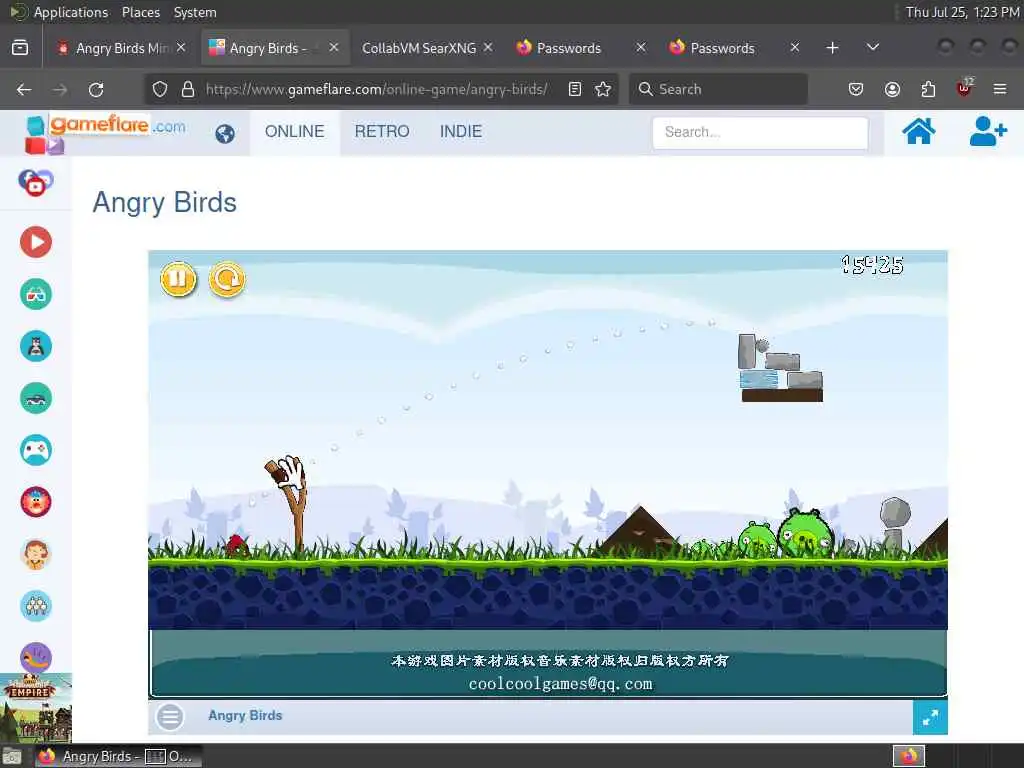Click the gameflare.com logo

pos(105,133)
